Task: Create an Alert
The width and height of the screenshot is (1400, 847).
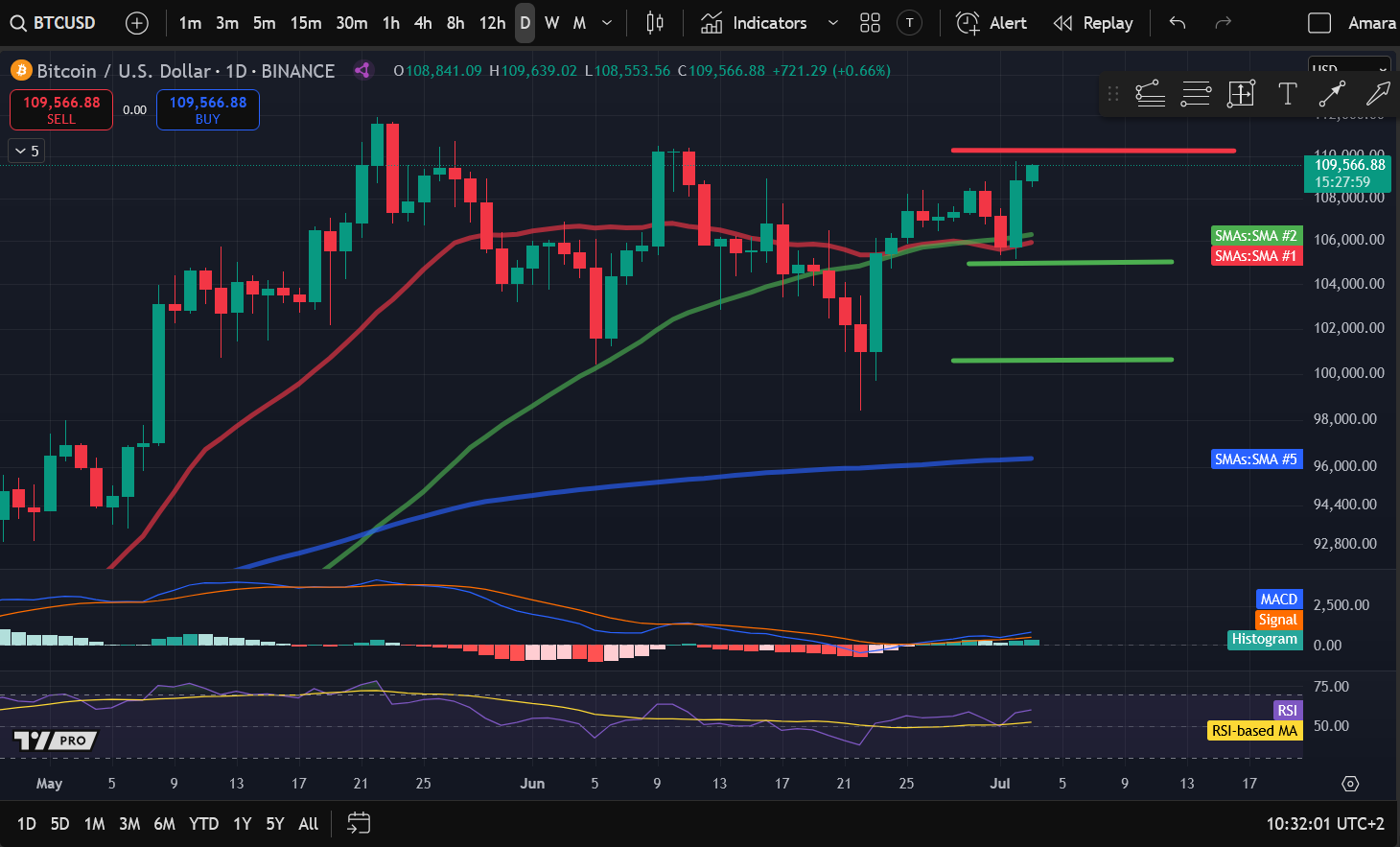Action: [x=992, y=23]
